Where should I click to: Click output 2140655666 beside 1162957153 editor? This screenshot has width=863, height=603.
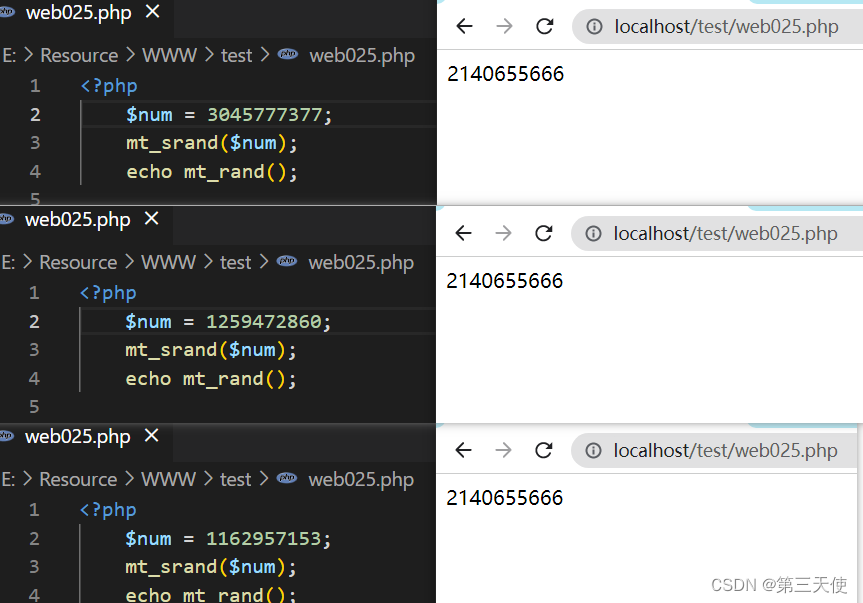504,497
